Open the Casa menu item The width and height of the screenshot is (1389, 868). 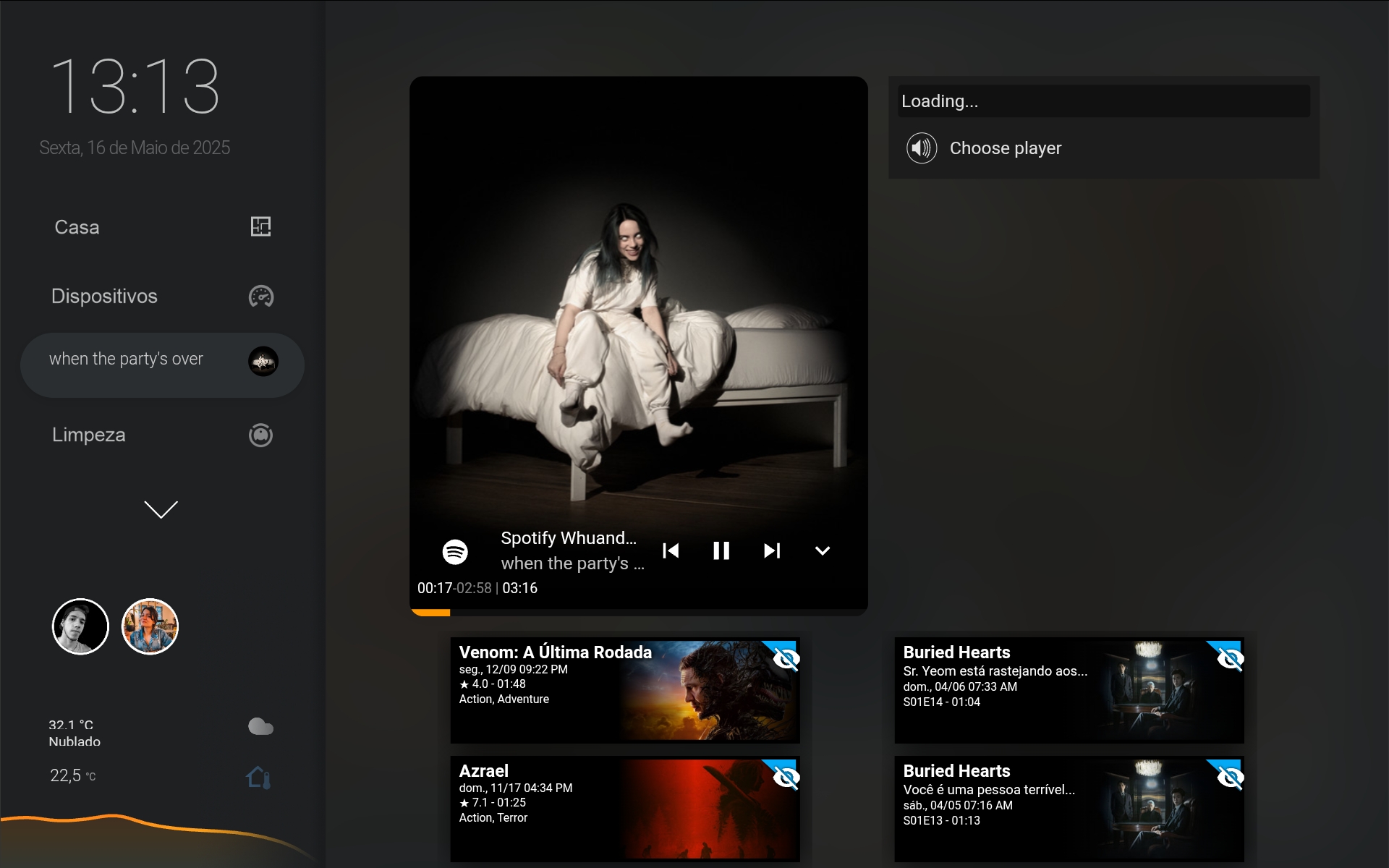point(77,227)
